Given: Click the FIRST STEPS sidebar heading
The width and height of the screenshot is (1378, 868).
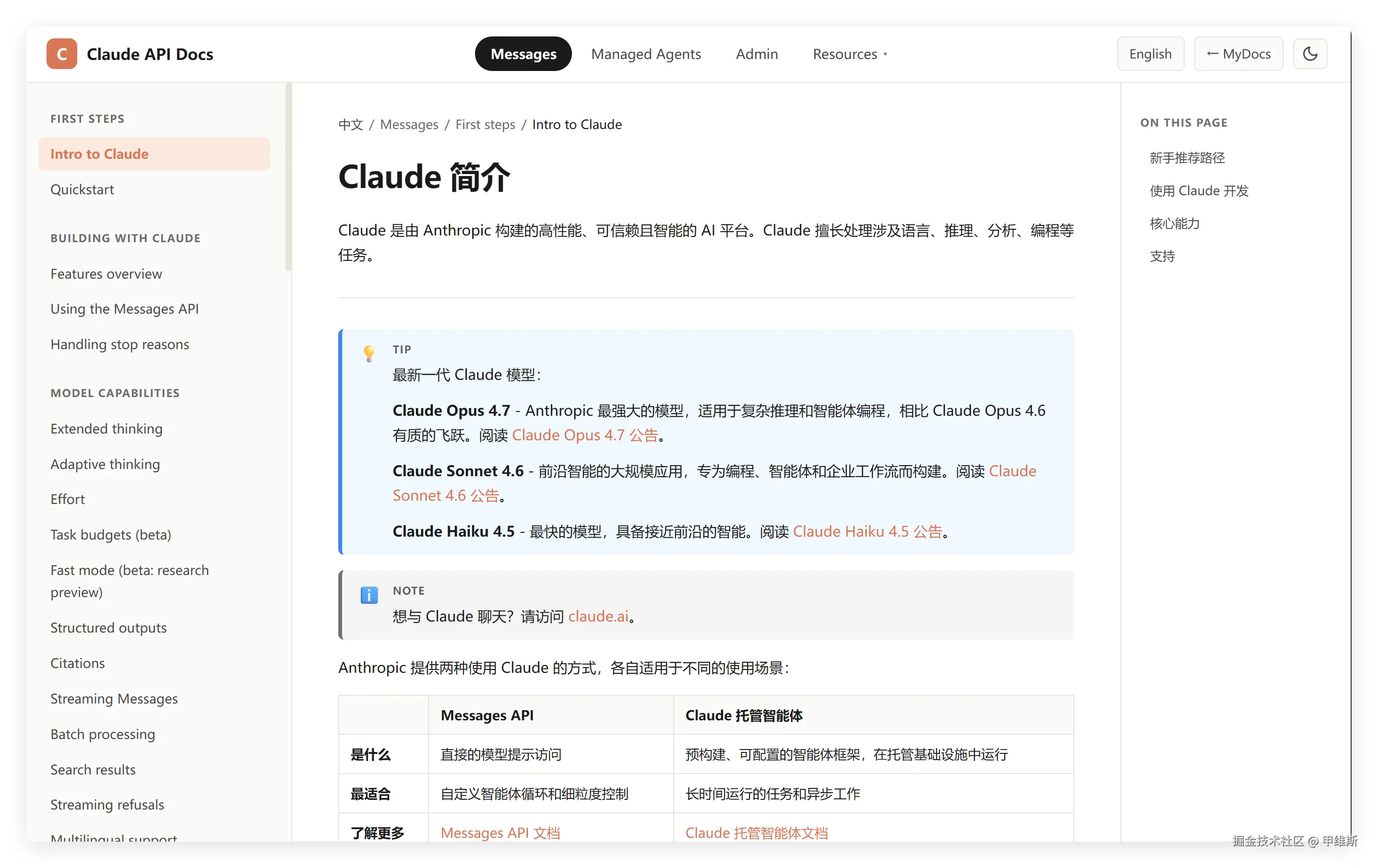Looking at the screenshot, I should point(87,118).
